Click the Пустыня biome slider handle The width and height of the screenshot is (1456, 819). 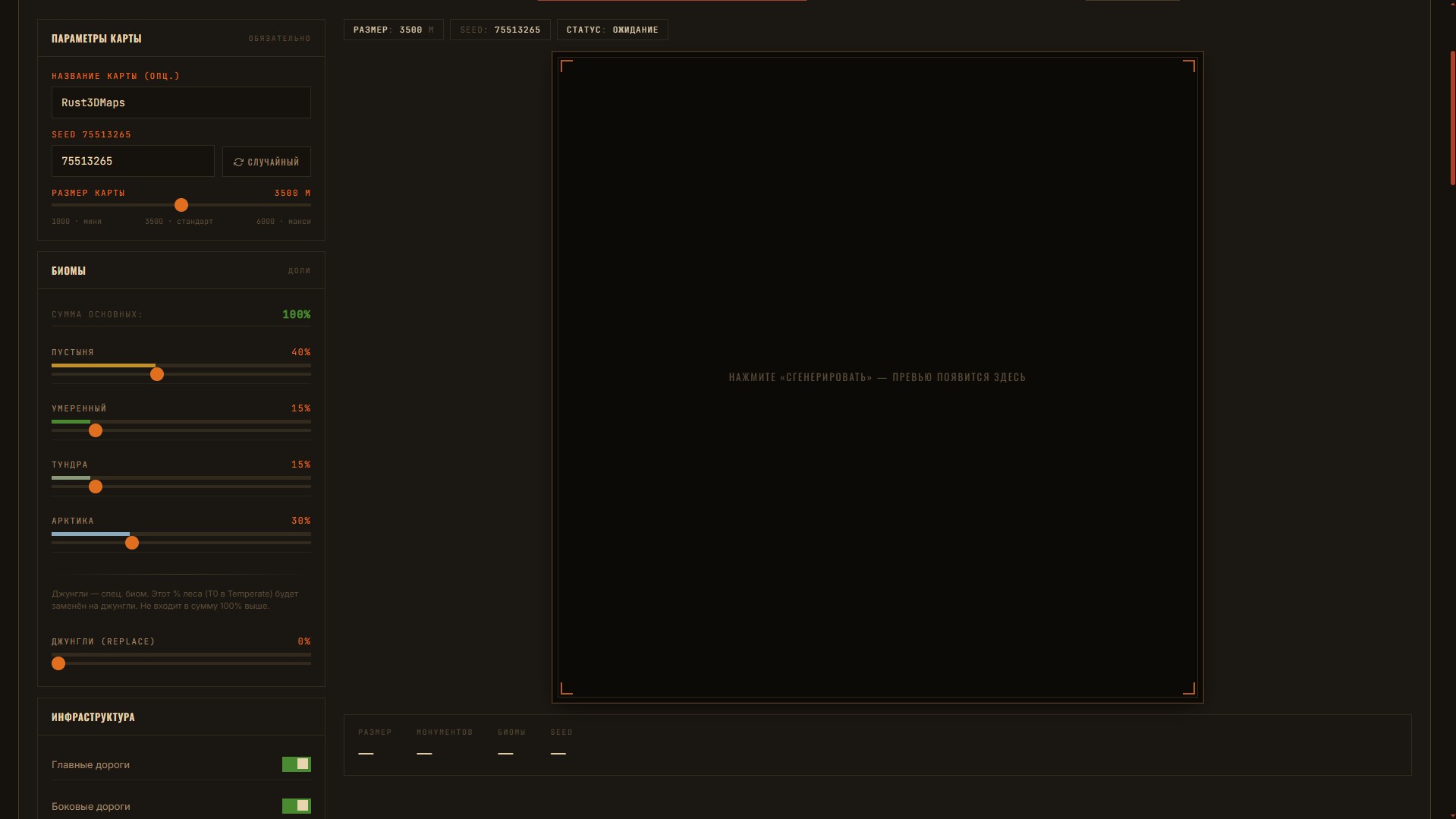point(157,374)
